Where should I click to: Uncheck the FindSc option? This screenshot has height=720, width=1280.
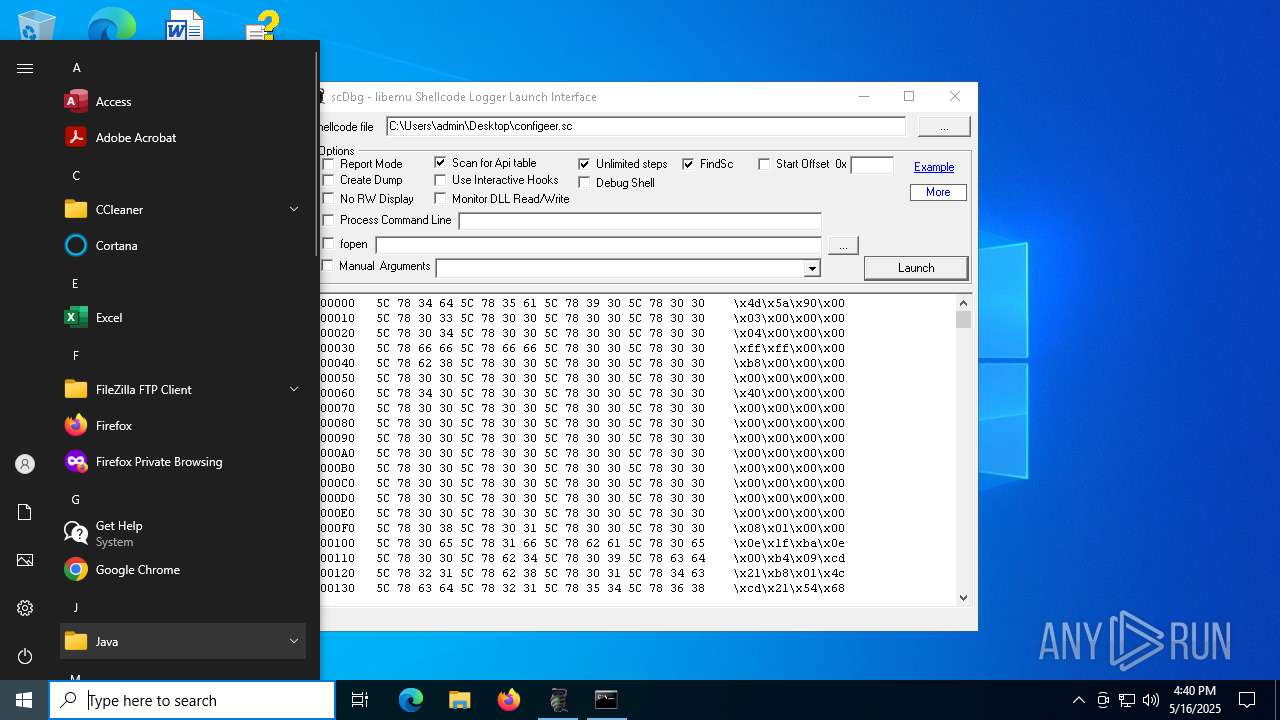click(x=688, y=164)
